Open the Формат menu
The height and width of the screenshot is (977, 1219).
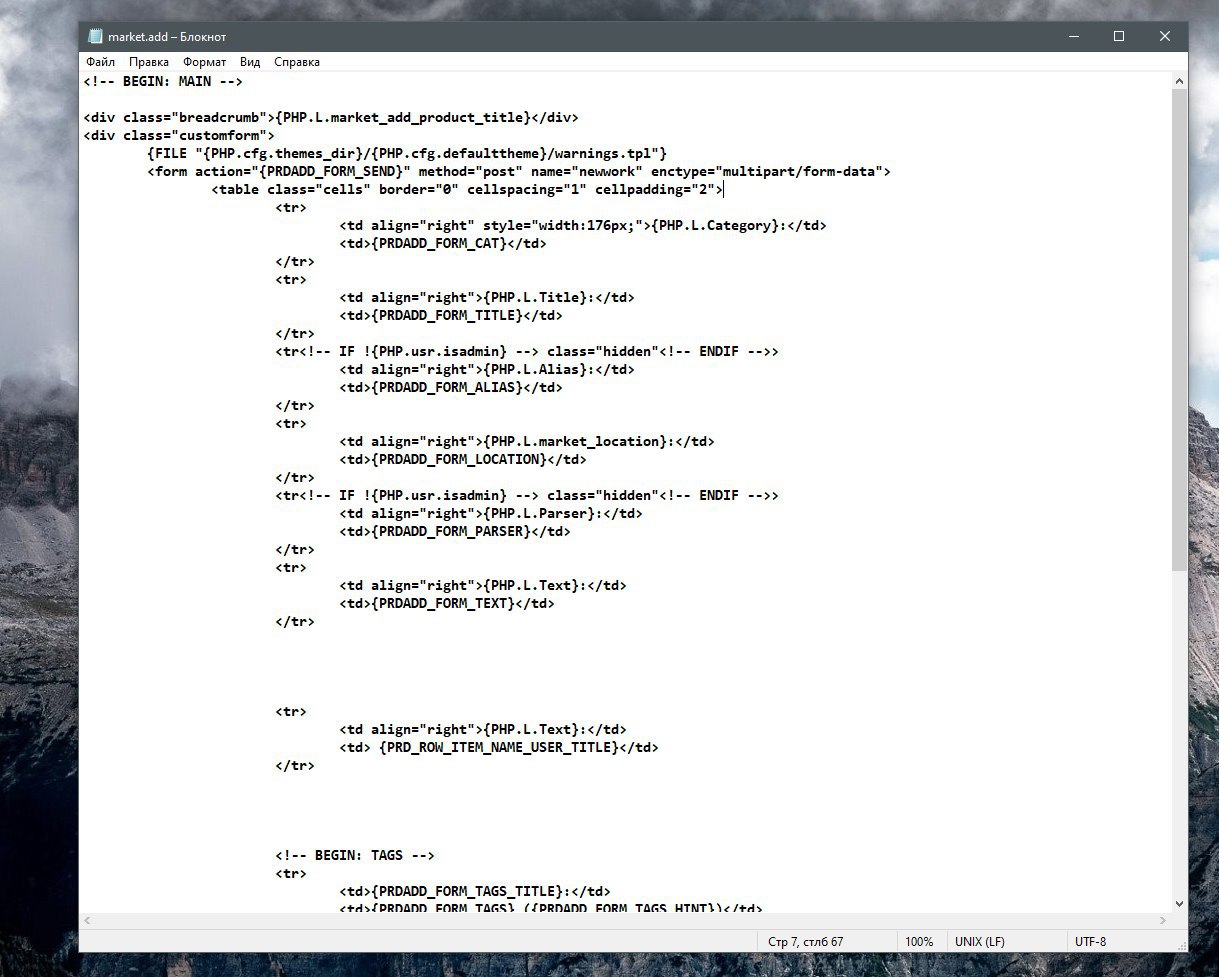[205, 62]
